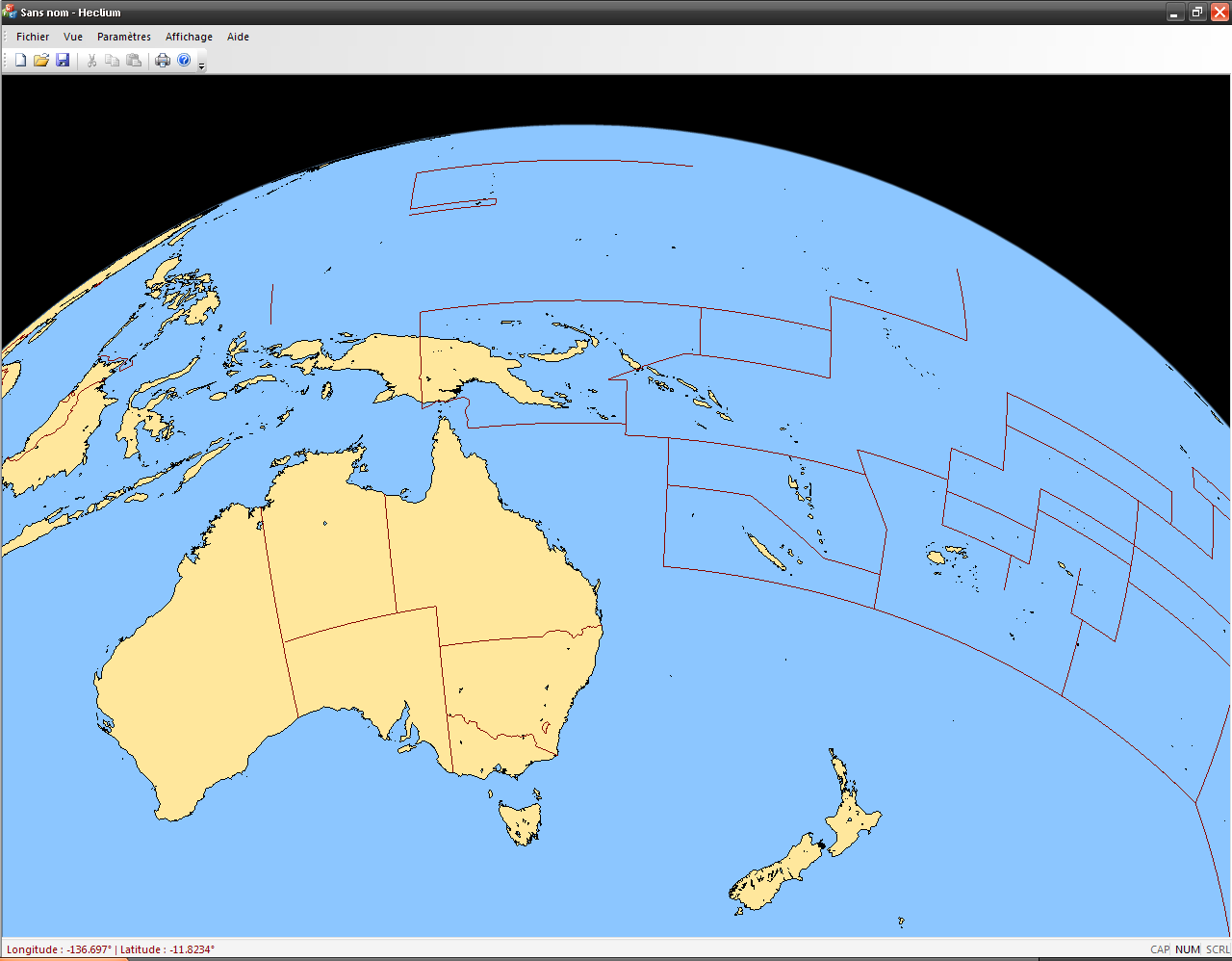Viewport: 1232px width, 961px height.
Task: Click the Heclium app icon in the title bar
Action: (x=10, y=13)
